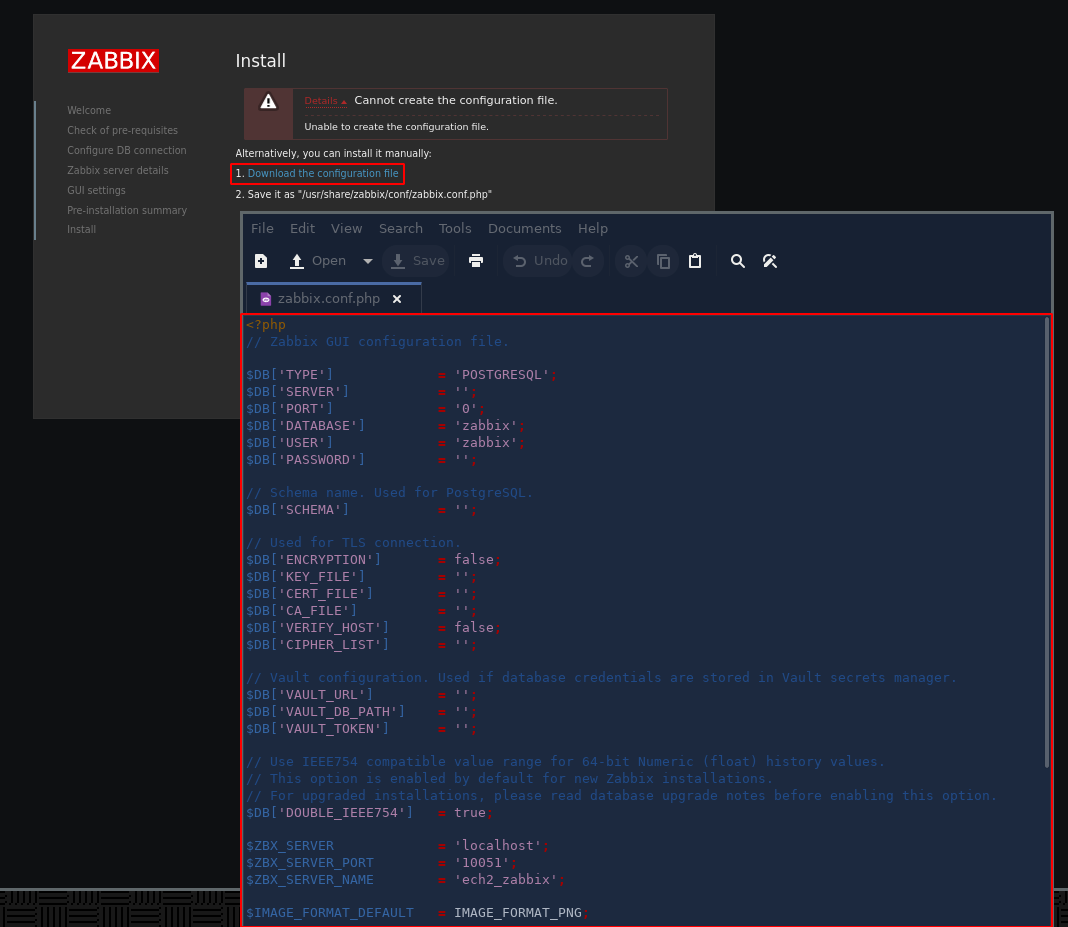The height and width of the screenshot is (927, 1068).
Task: Print the current document
Action: point(476,261)
